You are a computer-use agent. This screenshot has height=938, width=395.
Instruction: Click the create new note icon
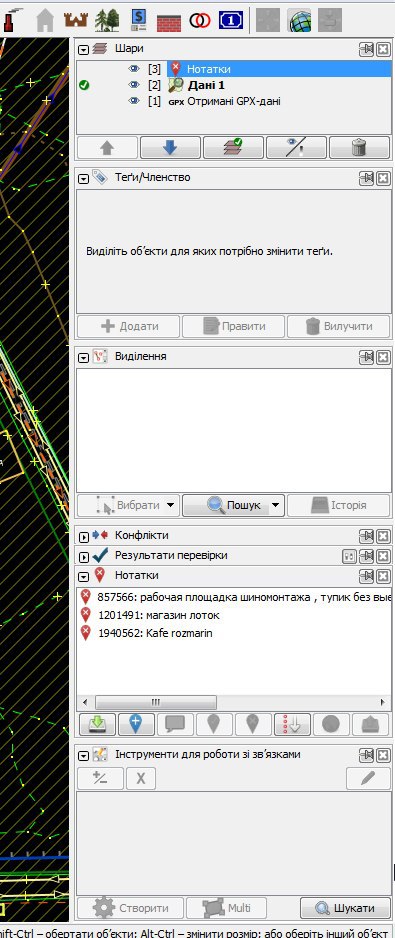pyautogui.click(x=135, y=724)
